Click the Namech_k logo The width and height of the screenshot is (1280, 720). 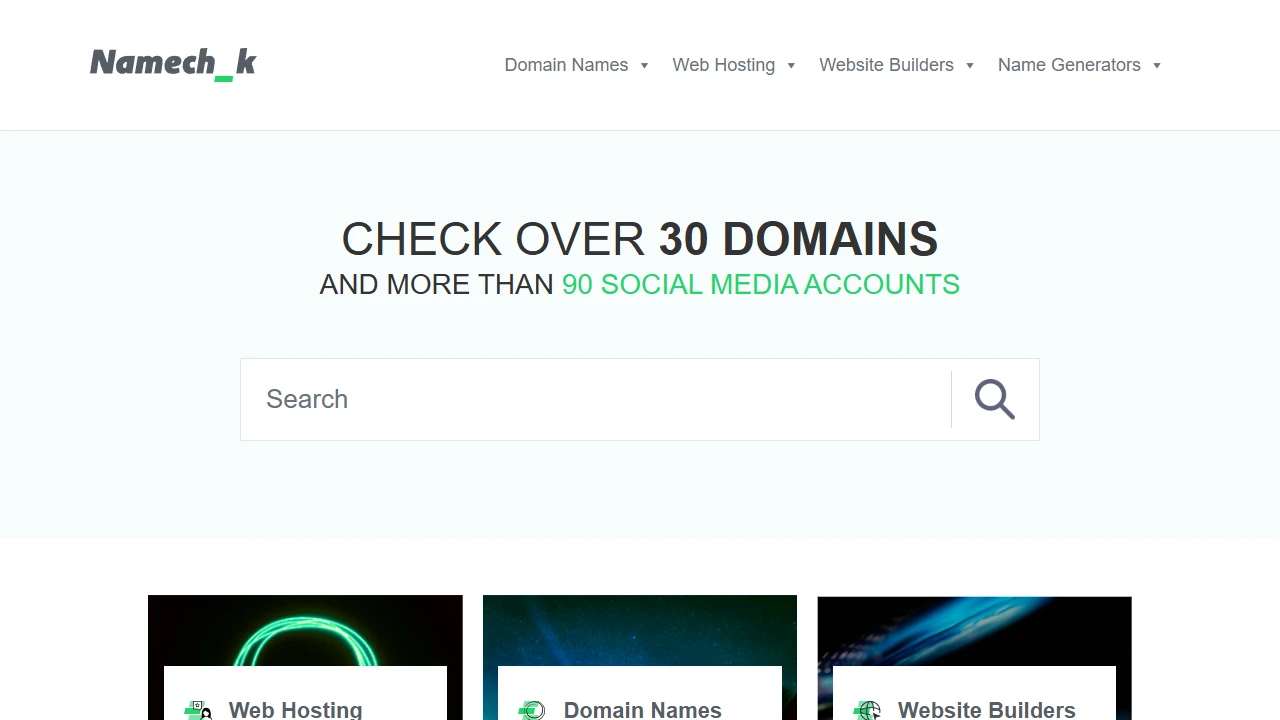pyautogui.click(x=173, y=63)
